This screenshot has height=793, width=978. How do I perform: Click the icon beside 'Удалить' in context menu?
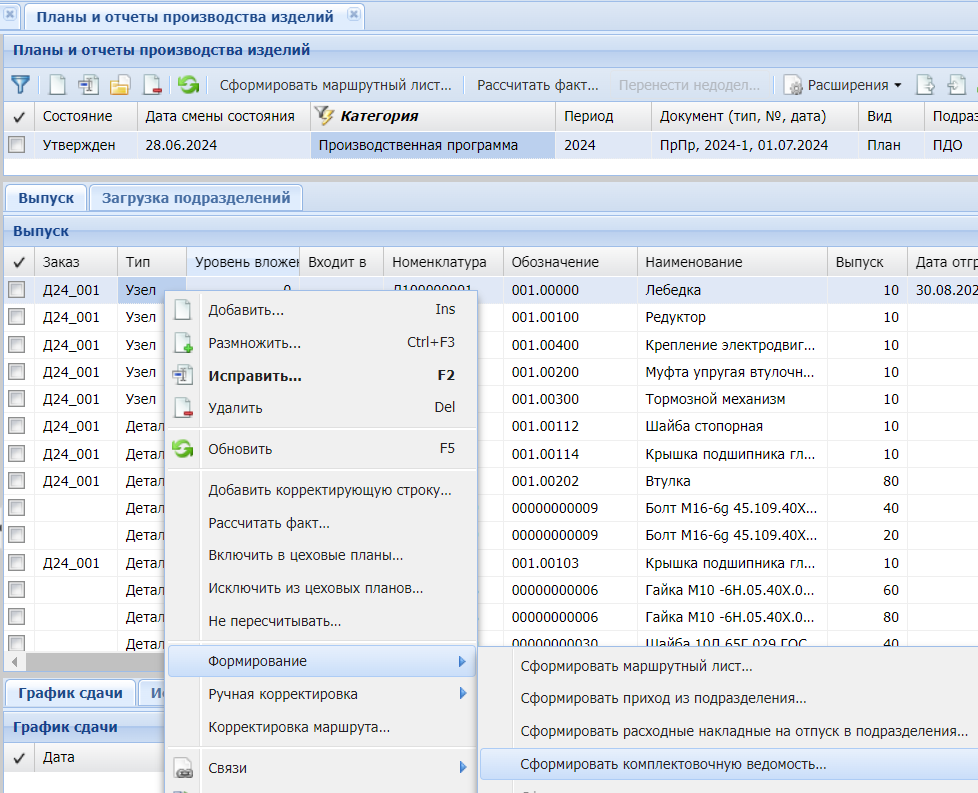coord(183,407)
